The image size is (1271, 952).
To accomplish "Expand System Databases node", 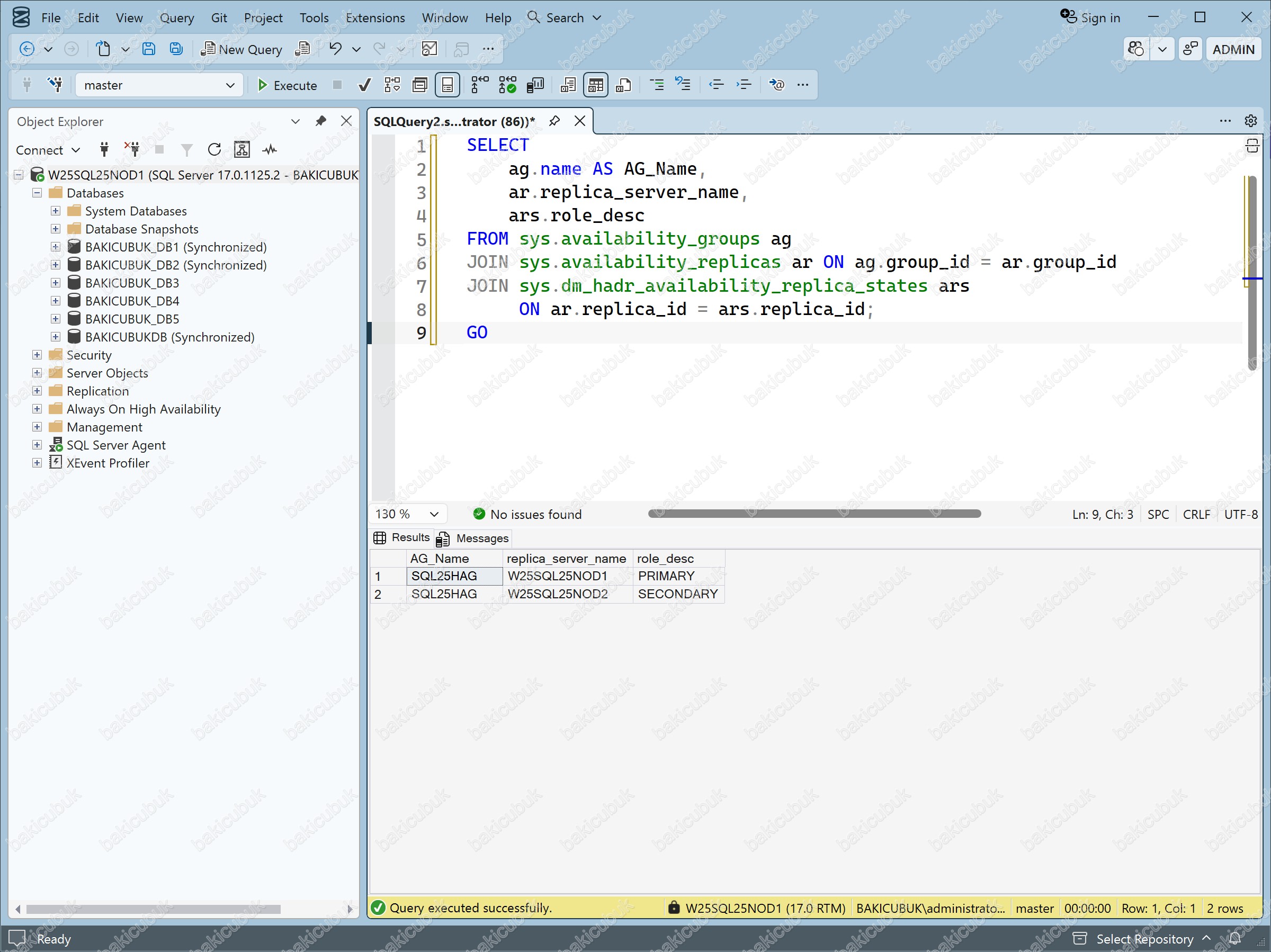I will coord(56,211).
